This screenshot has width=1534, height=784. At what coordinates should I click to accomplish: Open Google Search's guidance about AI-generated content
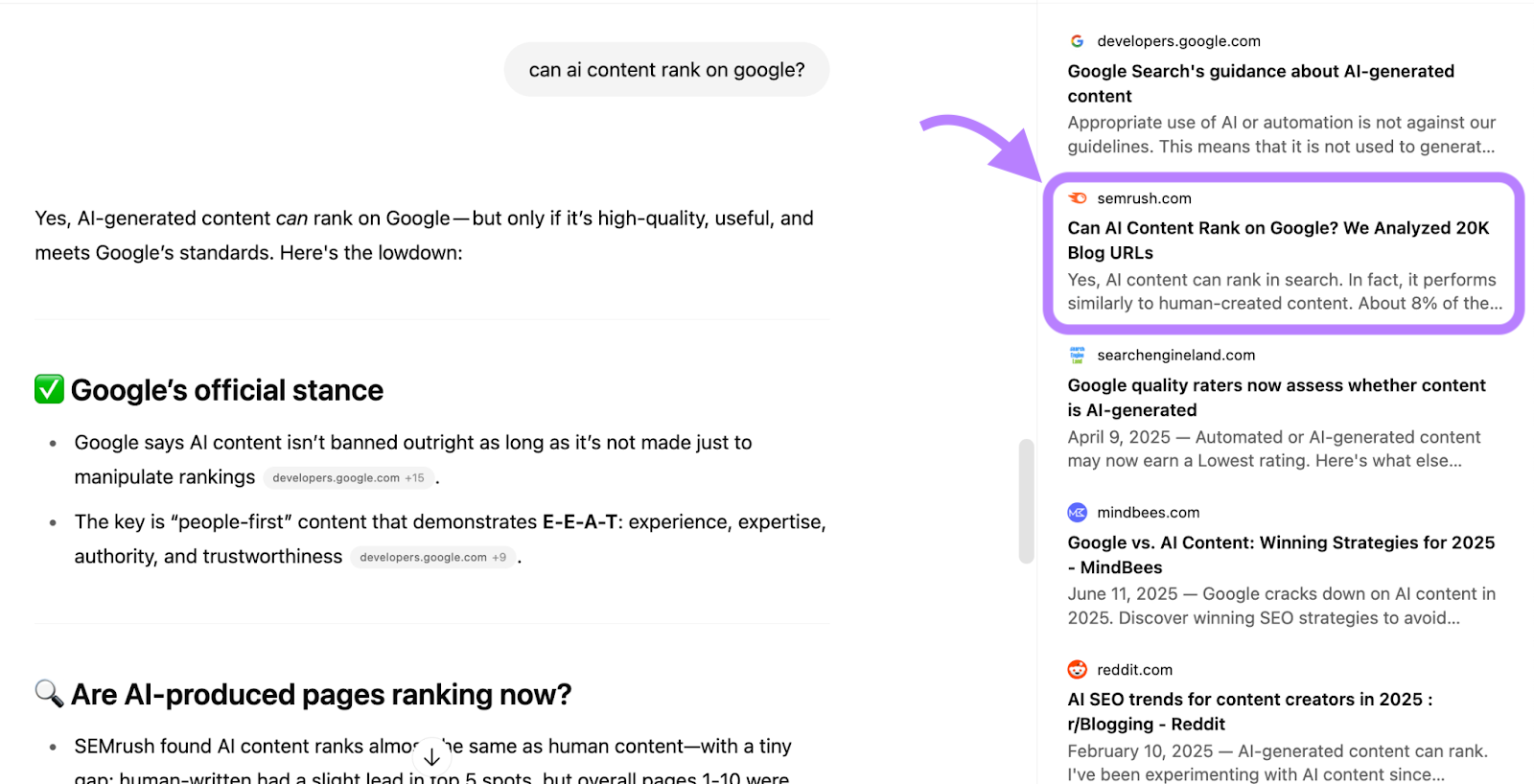(x=1261, y=83)
